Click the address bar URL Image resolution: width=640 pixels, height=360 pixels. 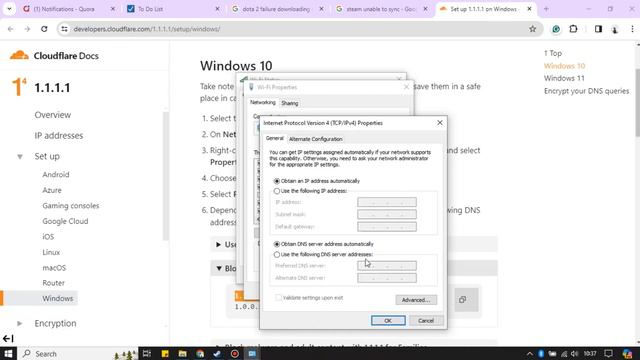(x=147, y=29)
